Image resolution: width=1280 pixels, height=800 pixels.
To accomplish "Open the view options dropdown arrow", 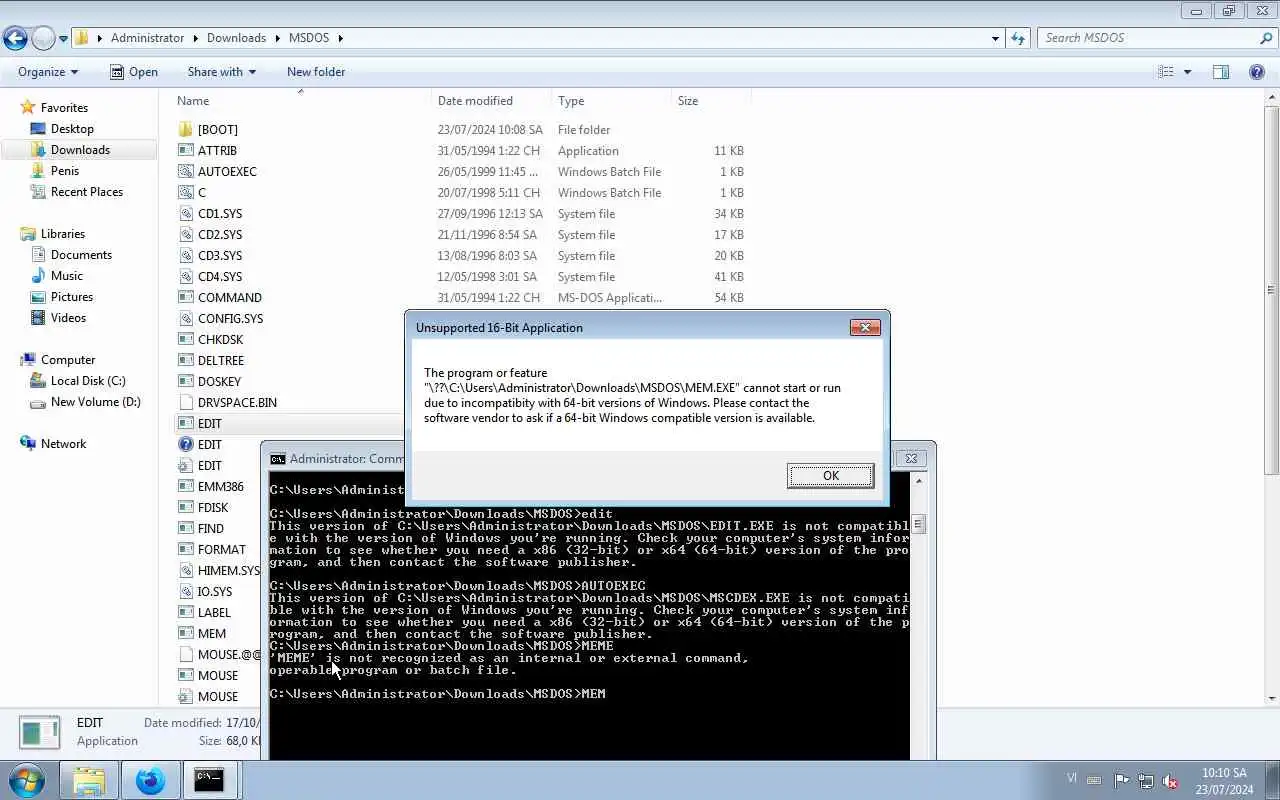I will tap(1187, 72).
